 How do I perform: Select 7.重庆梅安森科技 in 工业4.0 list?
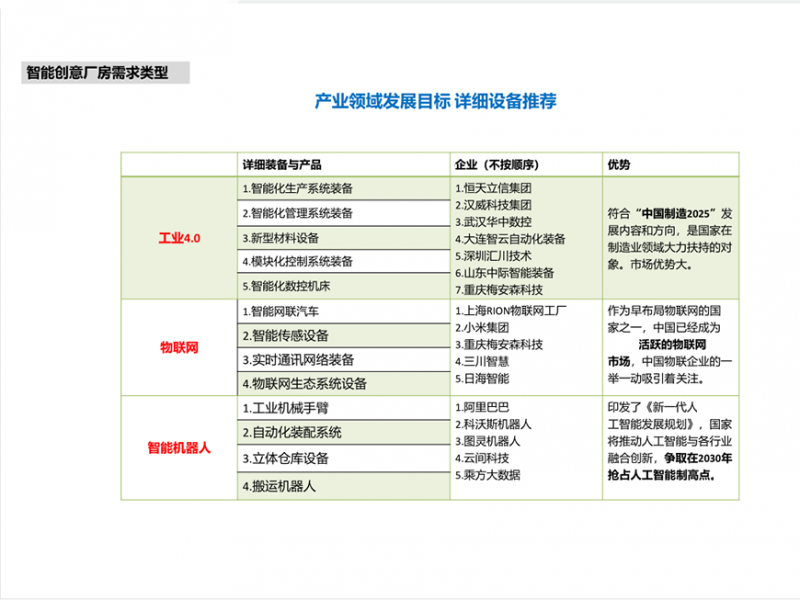[499, 290]
